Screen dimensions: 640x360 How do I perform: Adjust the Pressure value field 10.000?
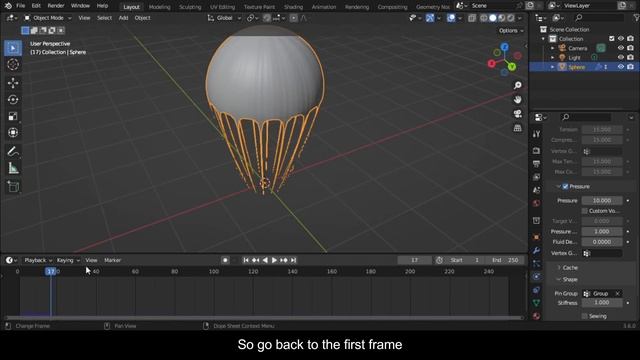coord(602,200)
